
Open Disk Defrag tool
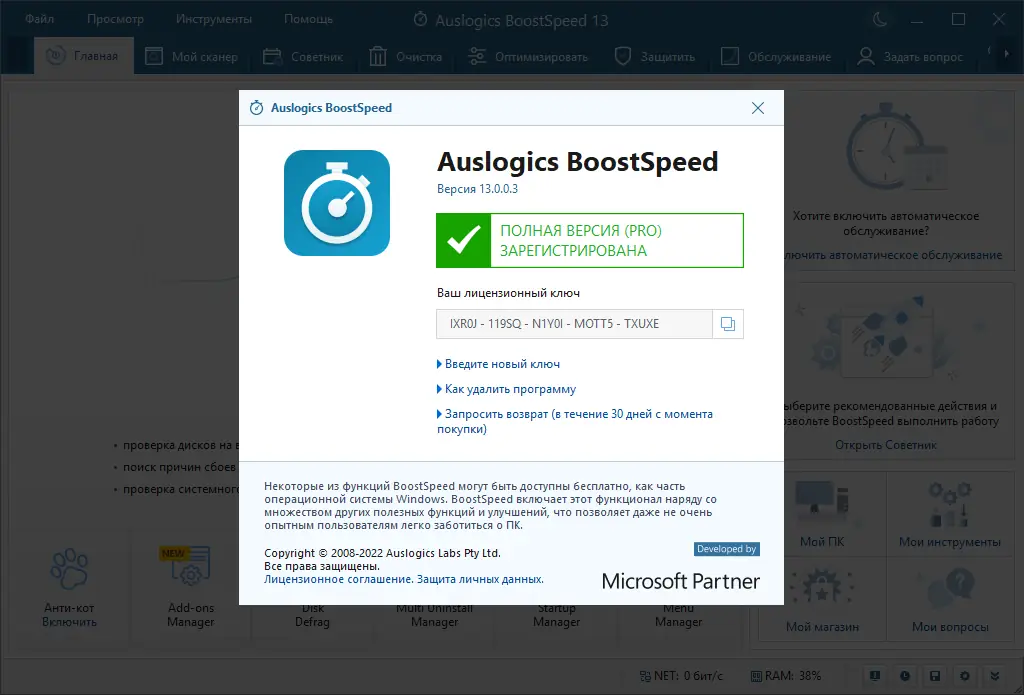click(312, 615)
